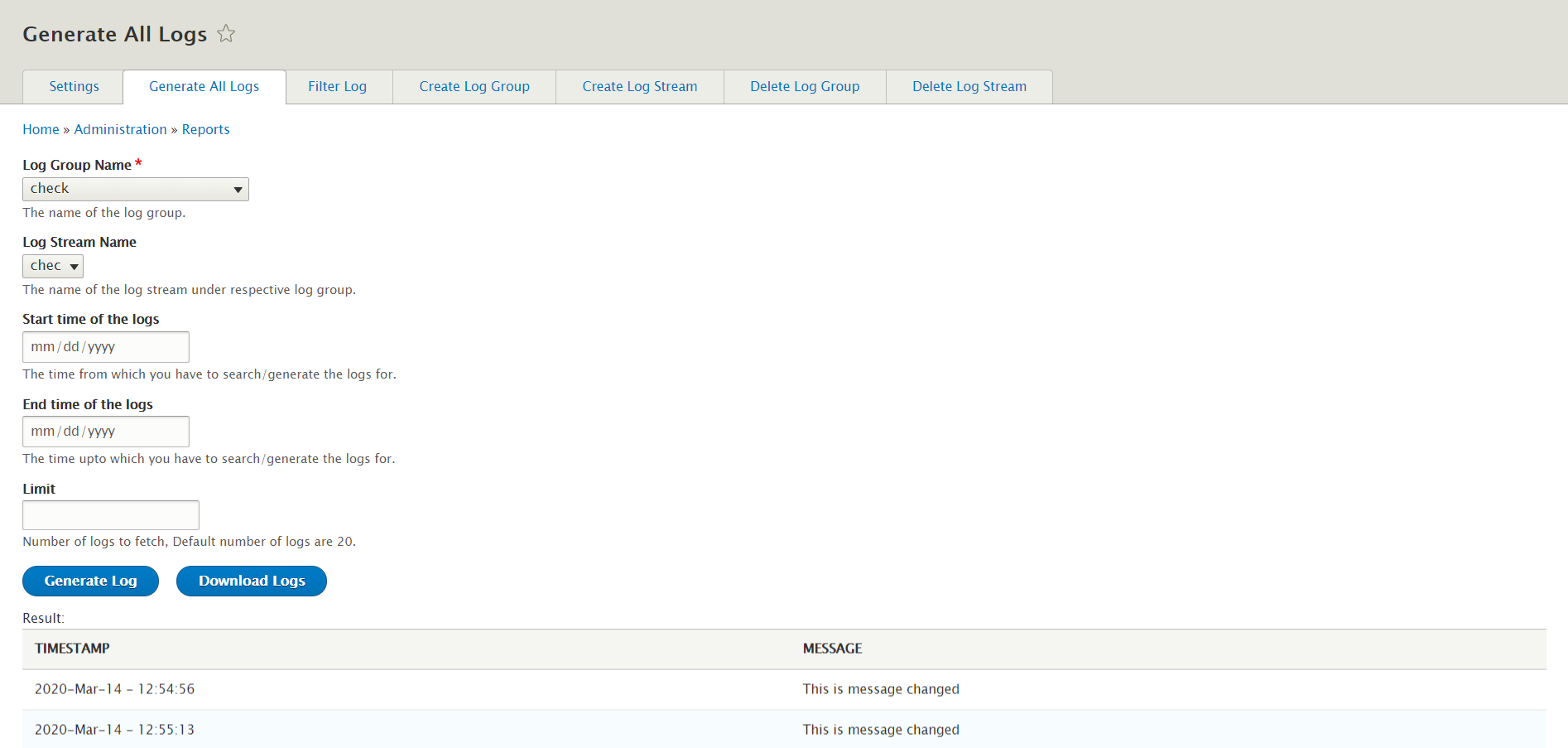Click the Limit field label

pos(39,489)
